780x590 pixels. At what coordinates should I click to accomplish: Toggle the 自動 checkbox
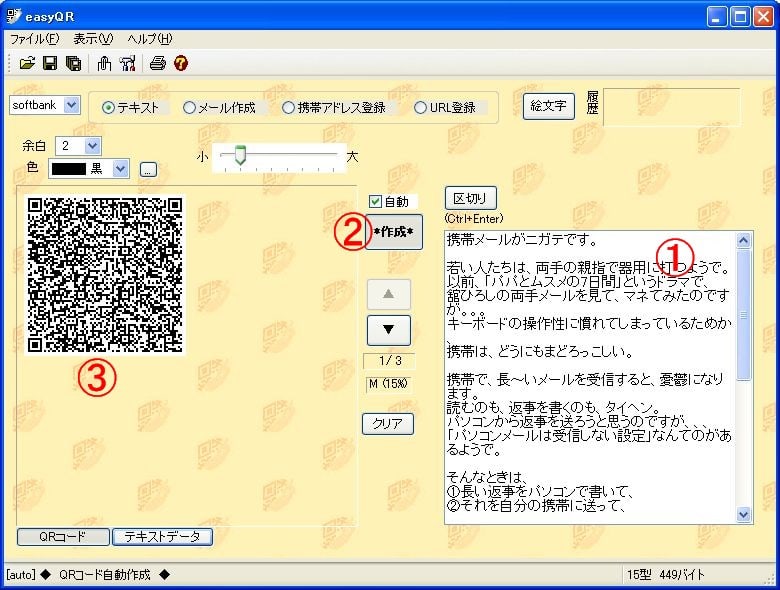click(375, 201)
